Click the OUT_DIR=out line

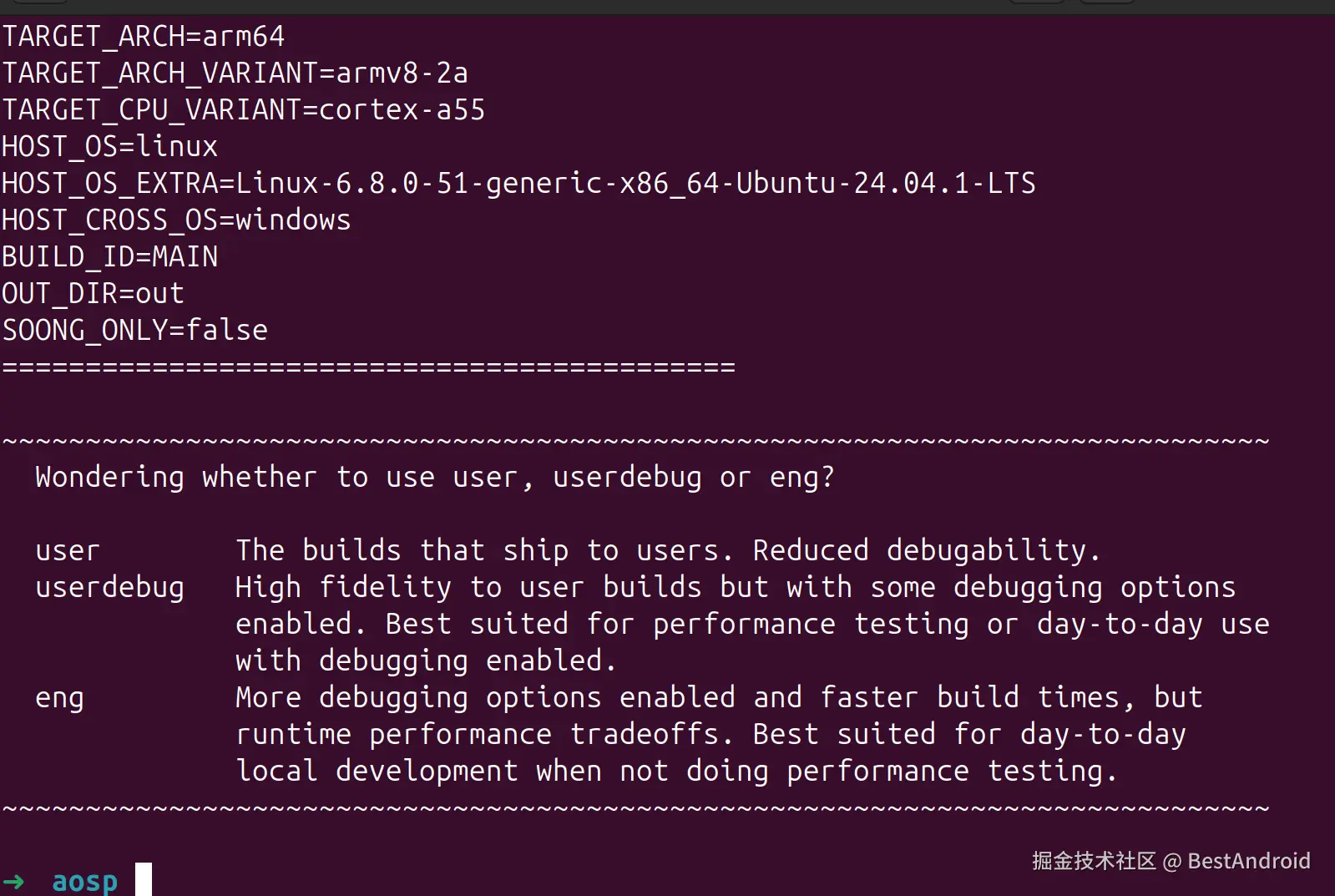pyautogui.click(x=93, y=294)
